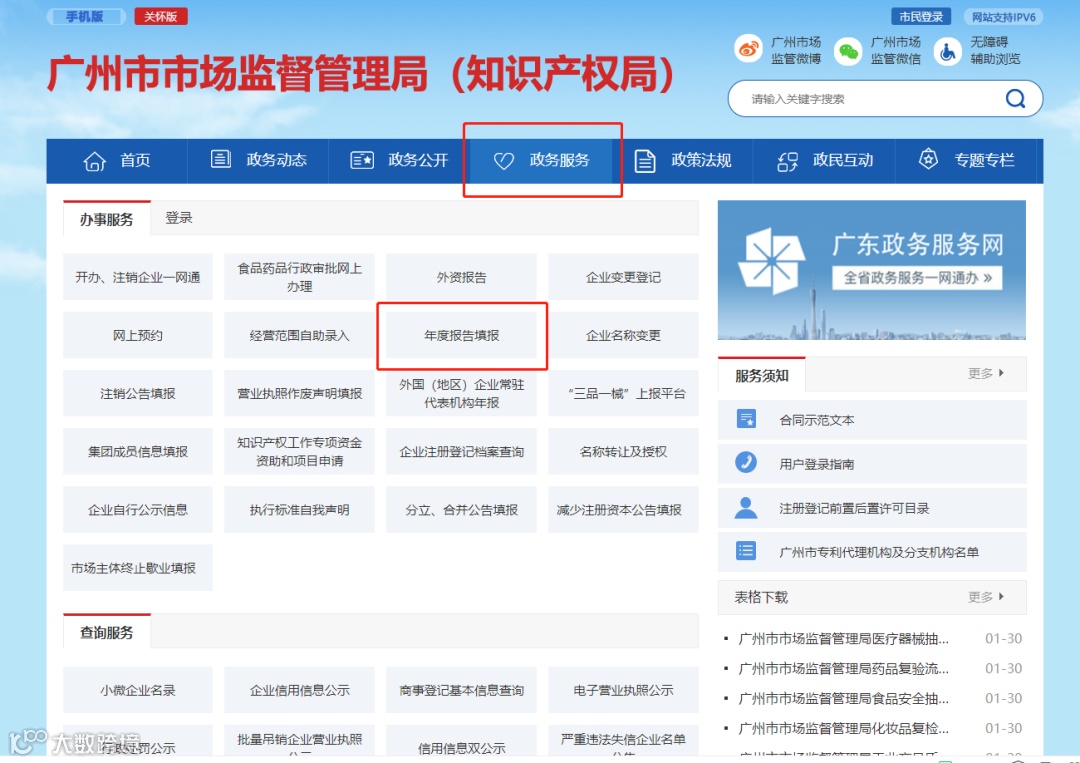Open 更多 arrow in 表格下载 header
The width and height of the screenshot is (1080, 763).
pos(986,597)
